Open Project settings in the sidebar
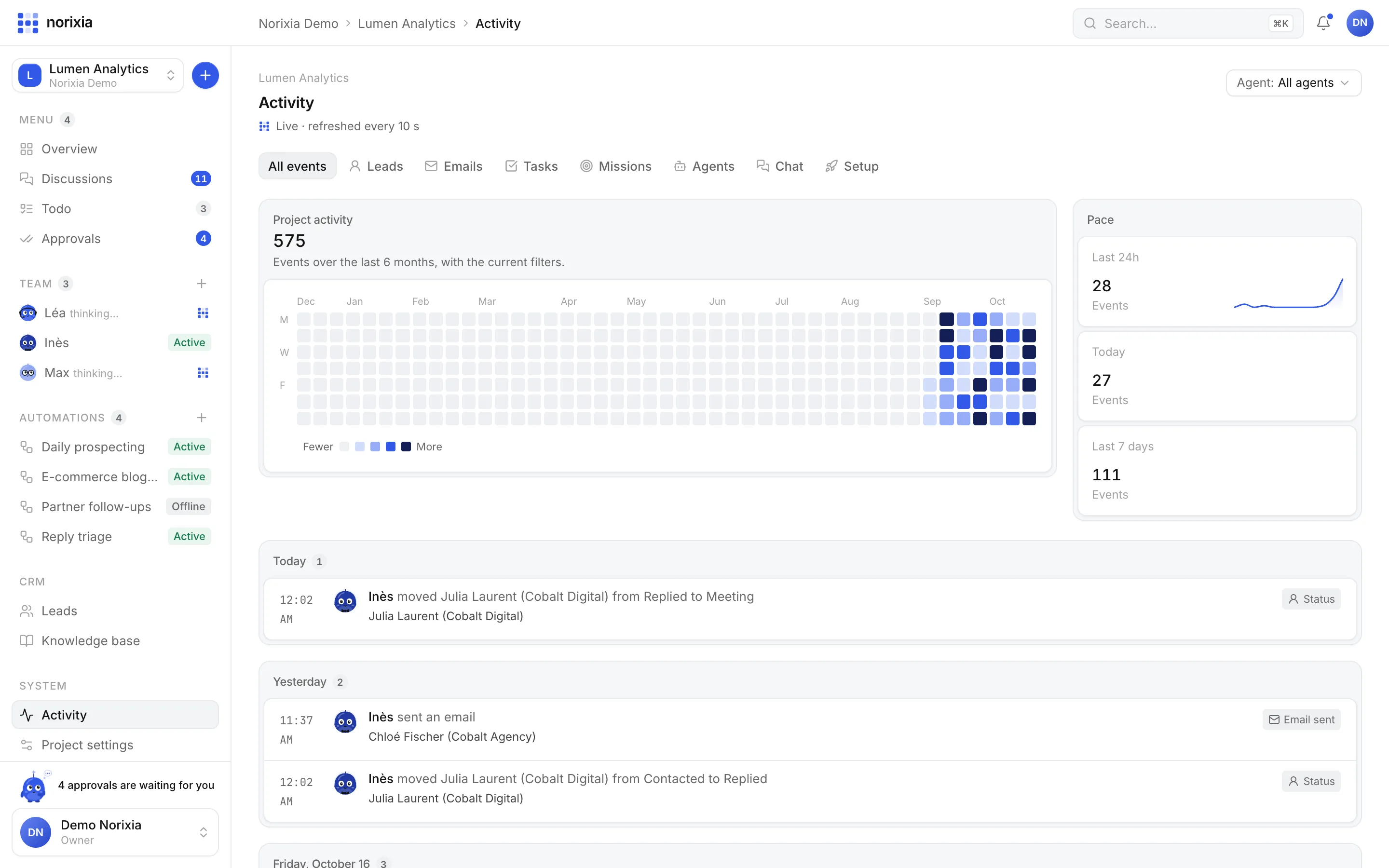This screenshot has height=868, width=1389. (x=115, y=745)
